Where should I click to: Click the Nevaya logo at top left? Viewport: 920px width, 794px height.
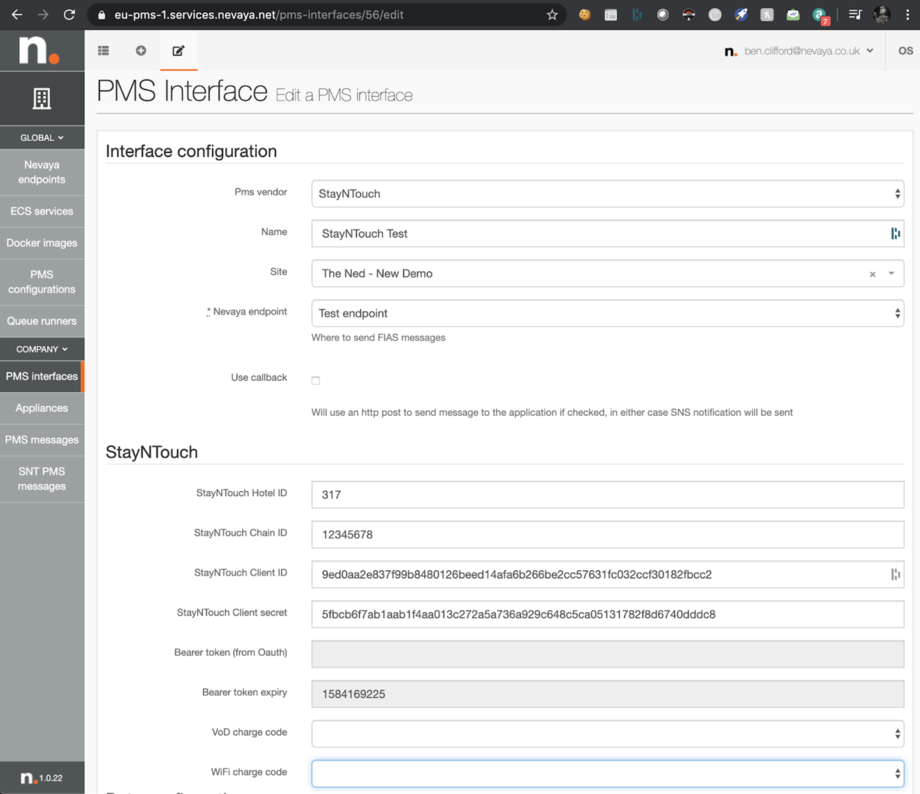pyautogui.click(x=39, y=50)
